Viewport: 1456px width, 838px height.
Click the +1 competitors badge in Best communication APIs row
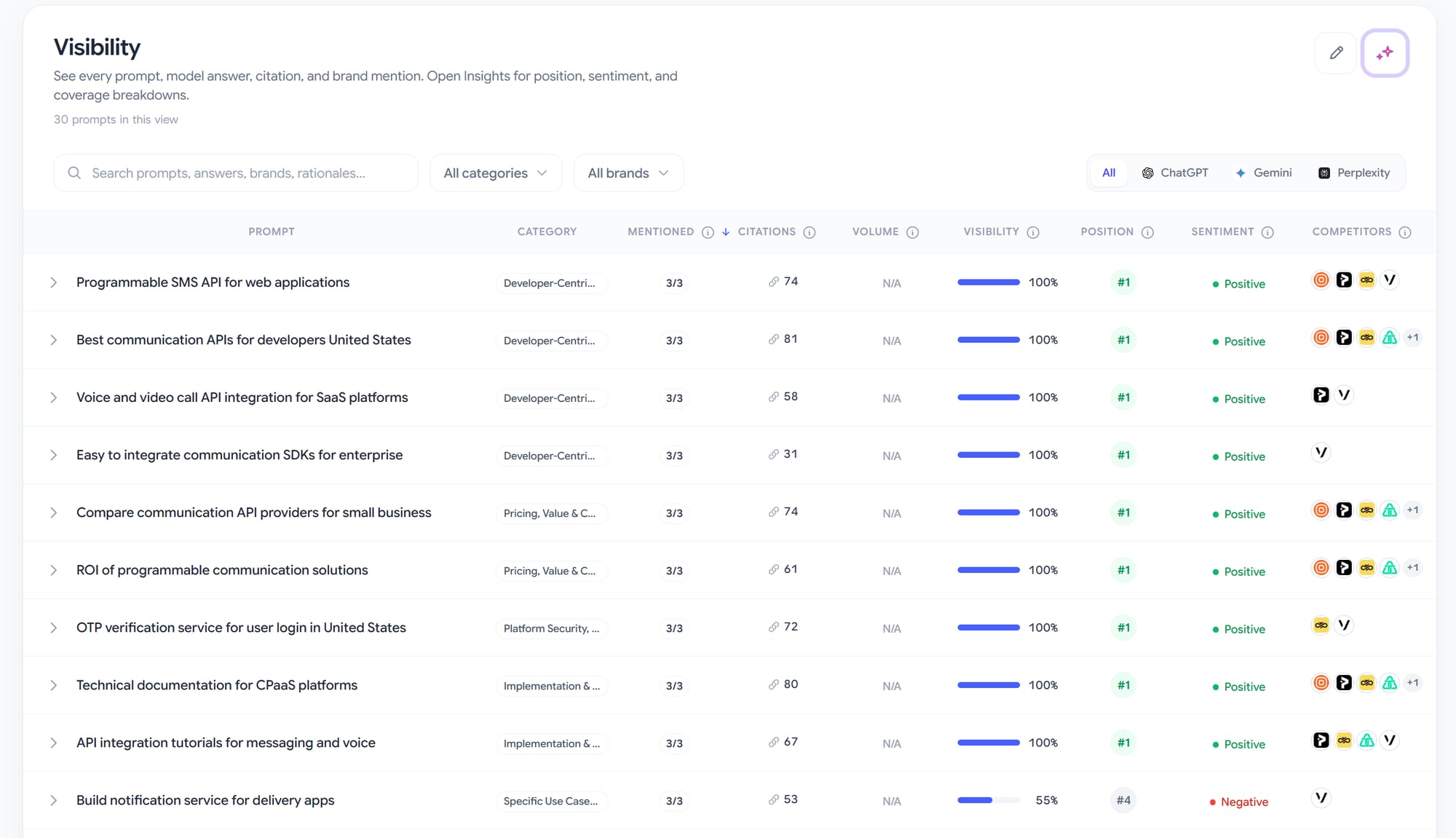point(1413,337)
